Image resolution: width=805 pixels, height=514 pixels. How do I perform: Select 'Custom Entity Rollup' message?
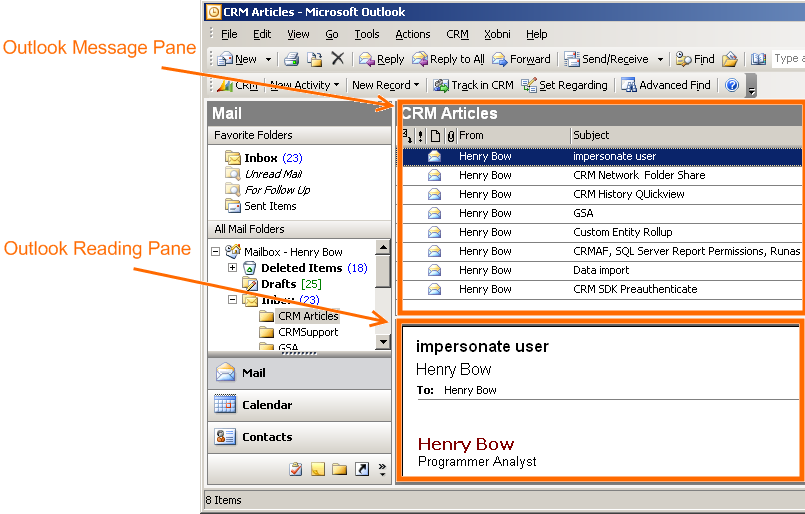click(x=602, y=232)
